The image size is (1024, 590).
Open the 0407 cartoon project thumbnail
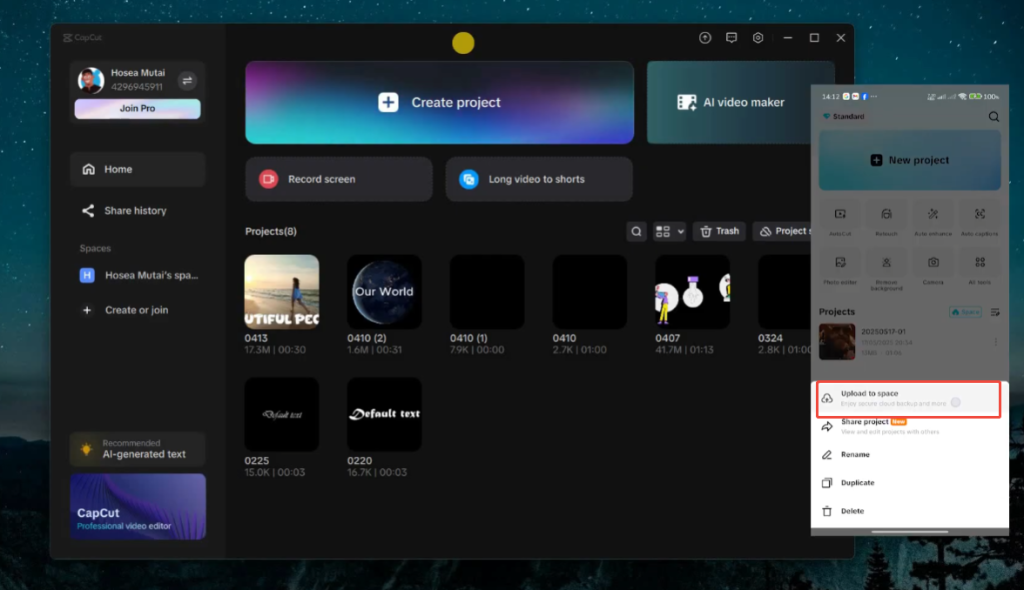pos(692,291)
